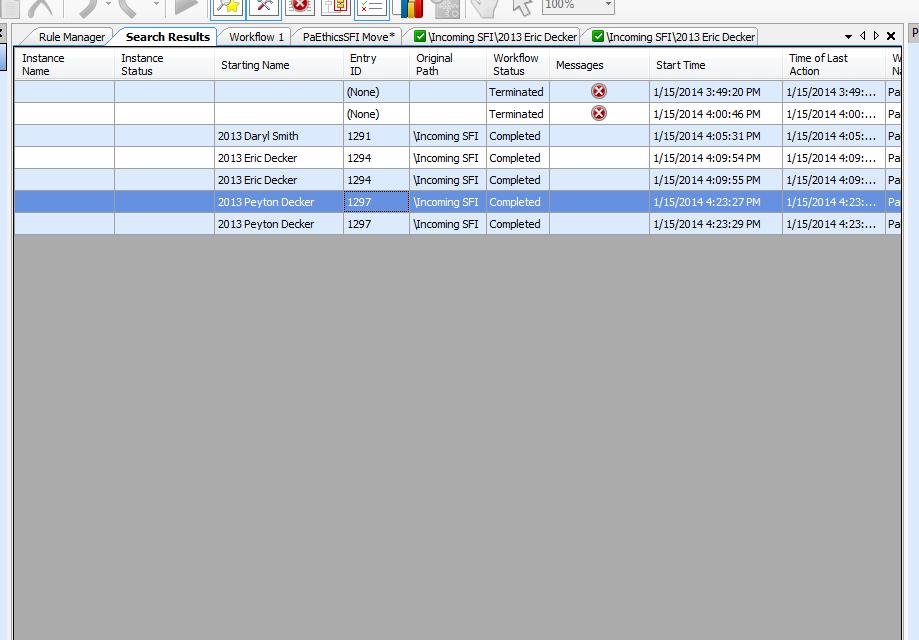Click the start time 1/15/2014 4:09:54 PM
The image size is (919, 640).
pos(716,158)
